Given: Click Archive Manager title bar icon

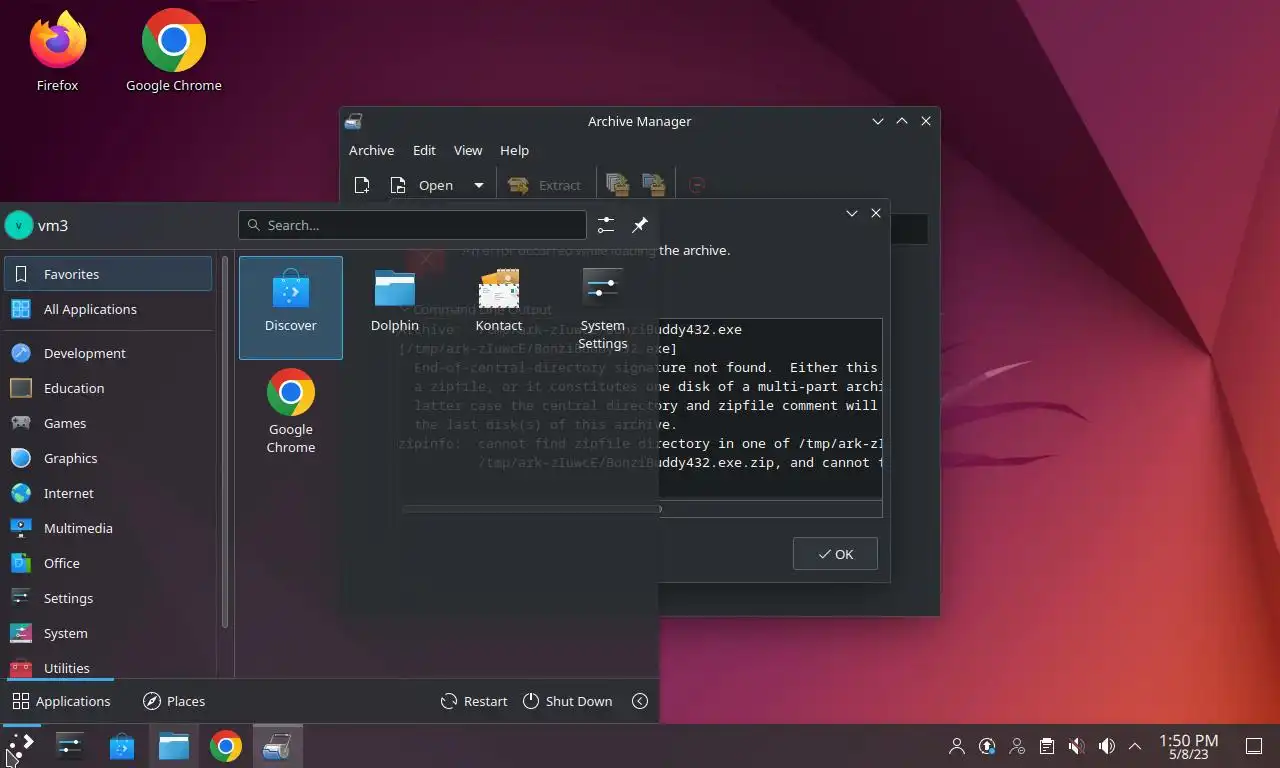Looking at the screenshot, I should click(x=353, y=121).
